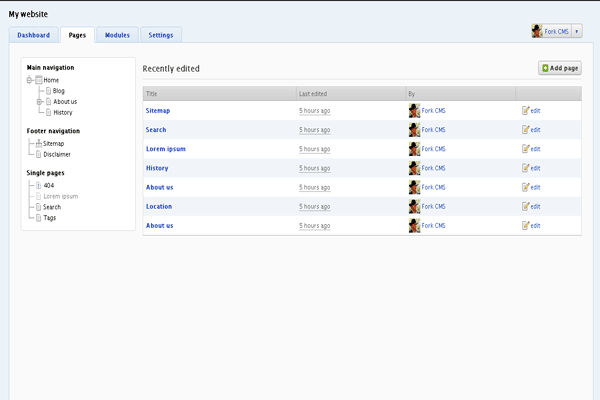The width and height of the screenshot is (600, 400).
Task: Click the Home page icon in tree
Action: point(39,80)
